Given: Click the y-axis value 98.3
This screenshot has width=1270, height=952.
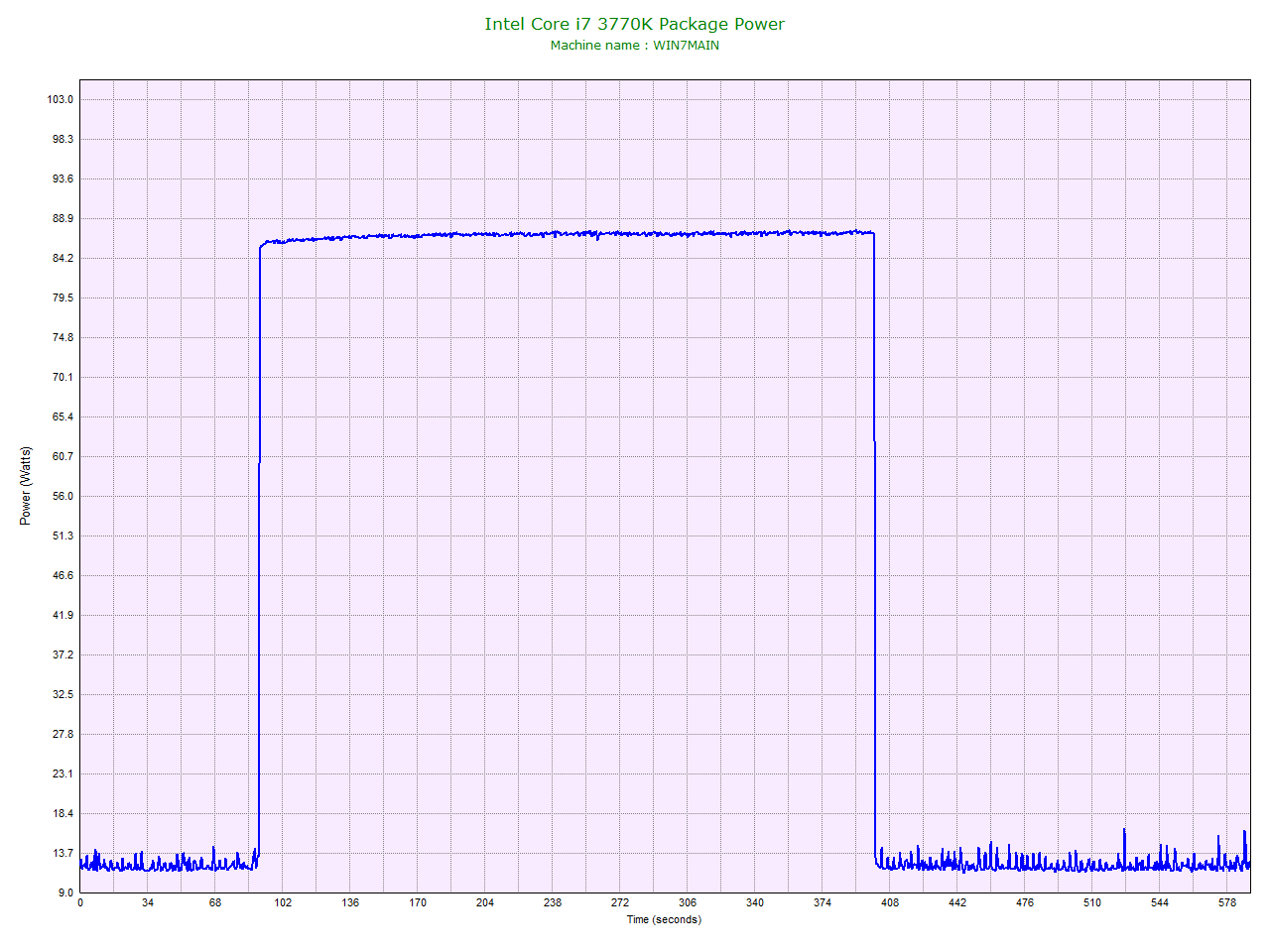Looking at the screenshot, I should pos(63,139).
